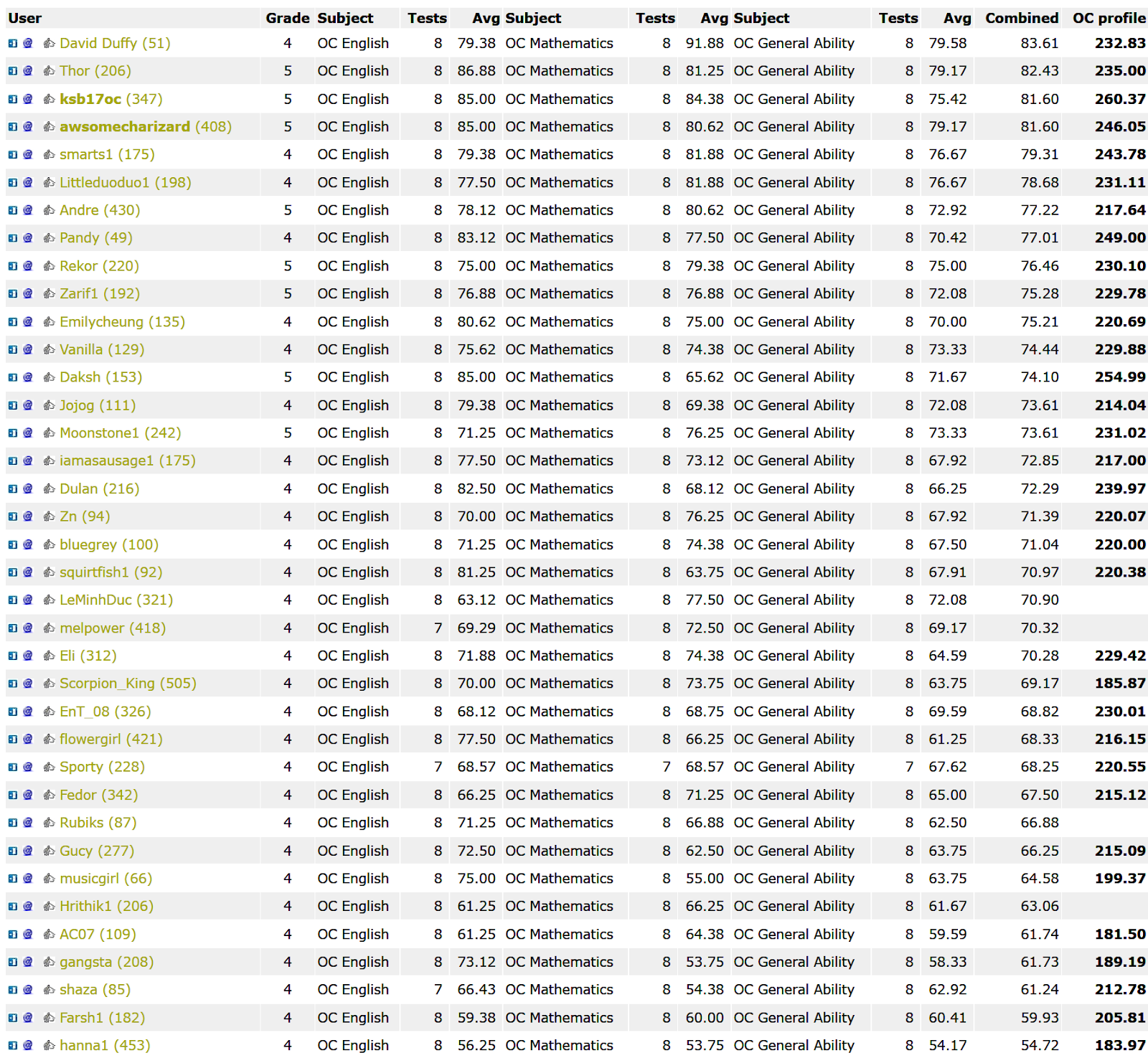Click the blue square icon in Eli's row
Screen dimensions: 1148x1058
[x=13, y=656]
